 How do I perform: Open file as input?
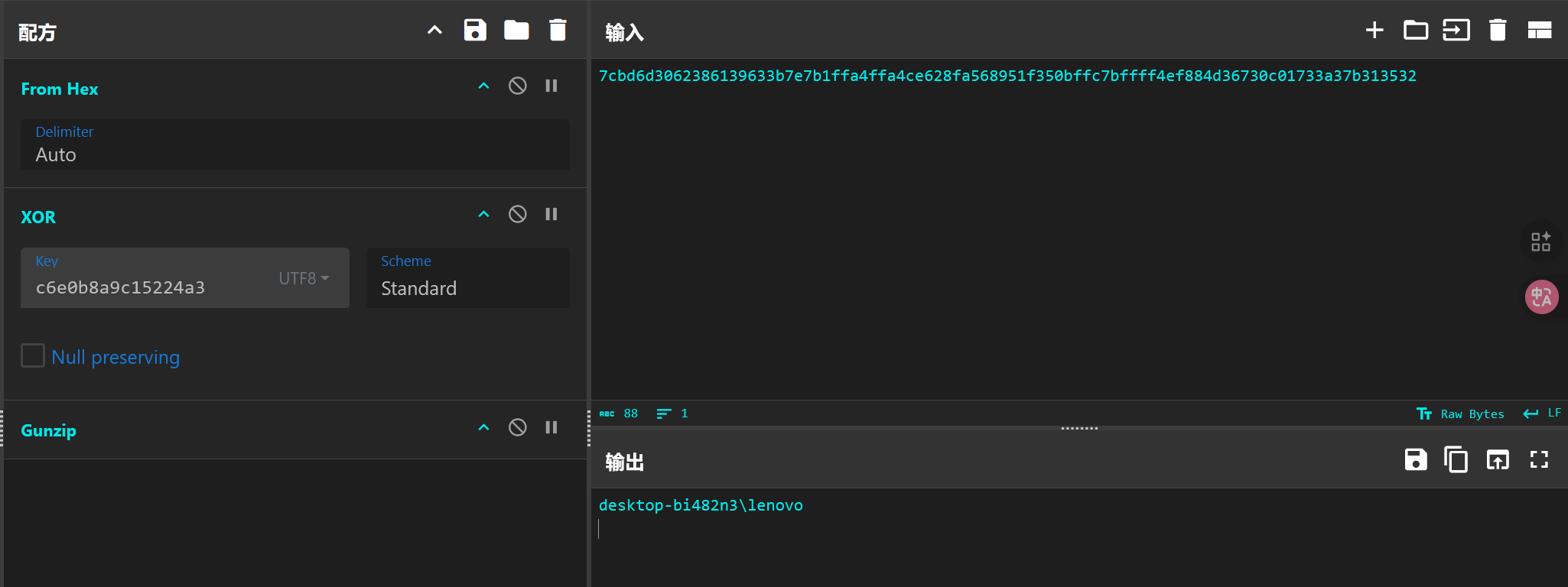[x=1415, y=31]
